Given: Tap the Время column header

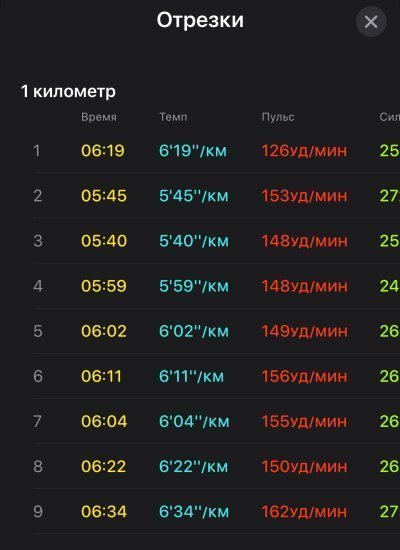Looking at the screenshot, I should [x=99, y=117].
